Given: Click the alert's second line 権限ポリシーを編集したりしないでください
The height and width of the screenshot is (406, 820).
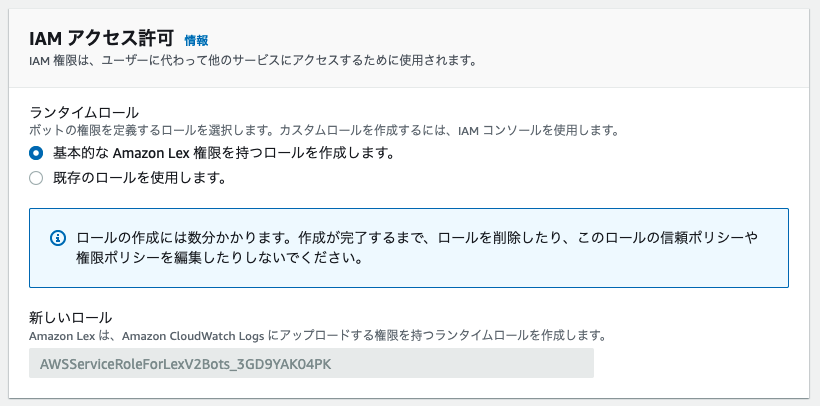Looking at the screenshot, I should tap(220, 259).
